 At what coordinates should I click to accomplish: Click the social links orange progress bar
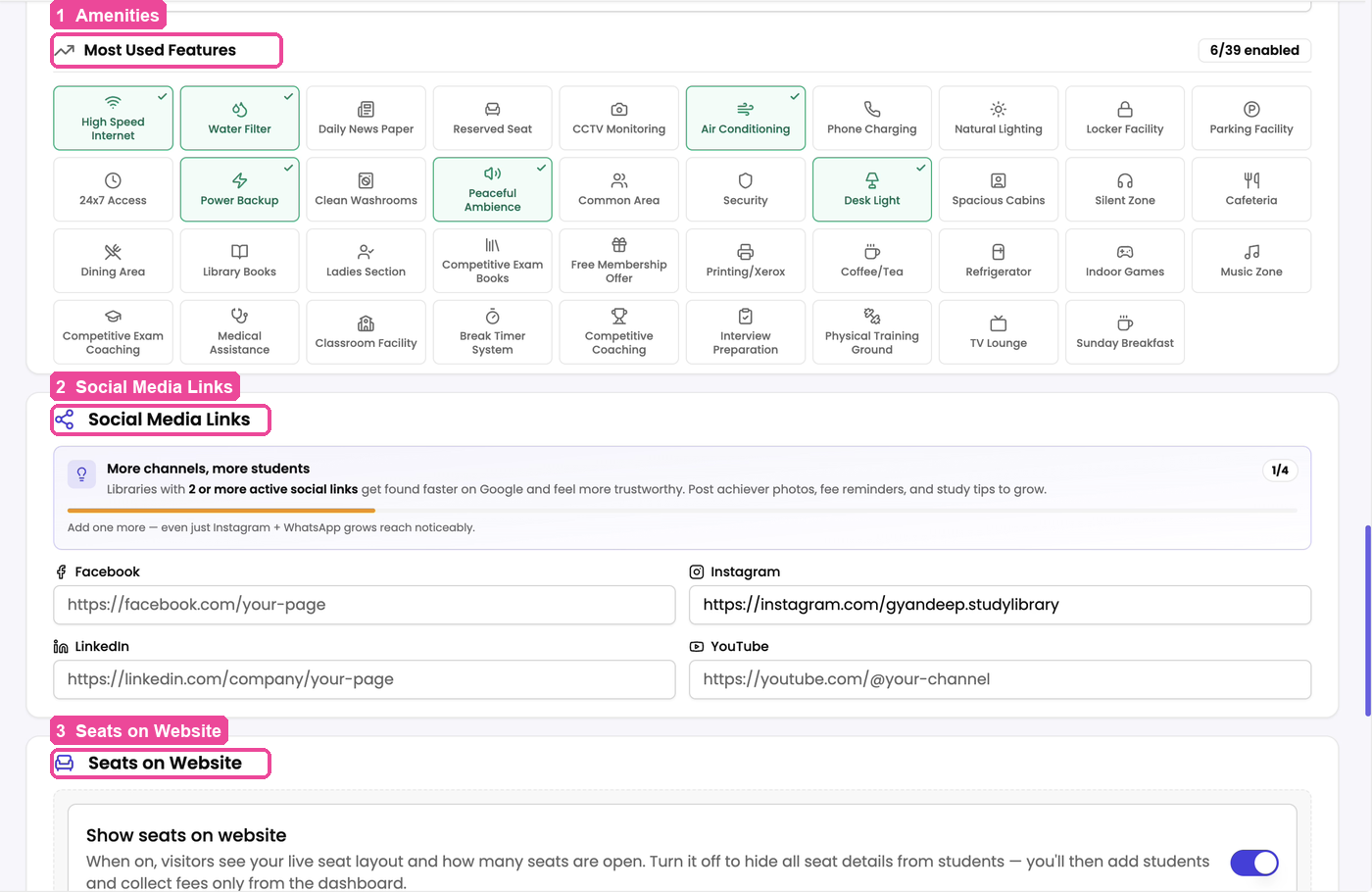[x=221, y=511]
